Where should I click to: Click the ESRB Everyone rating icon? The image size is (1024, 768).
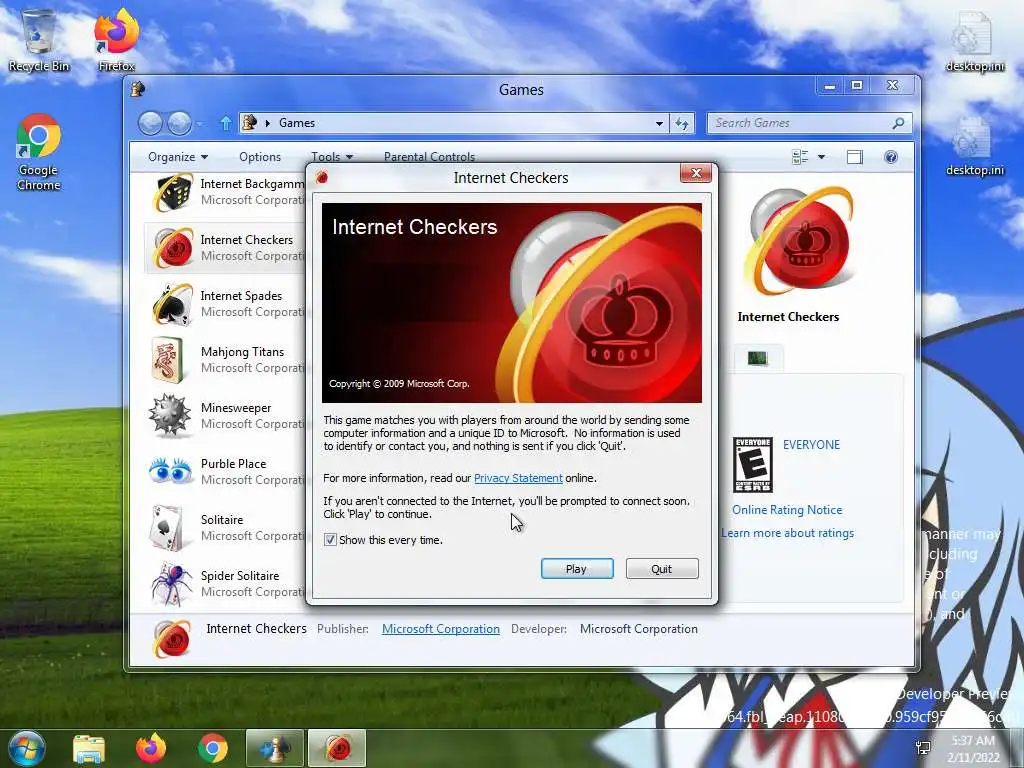pyautogui.click(x=752, y=465)
